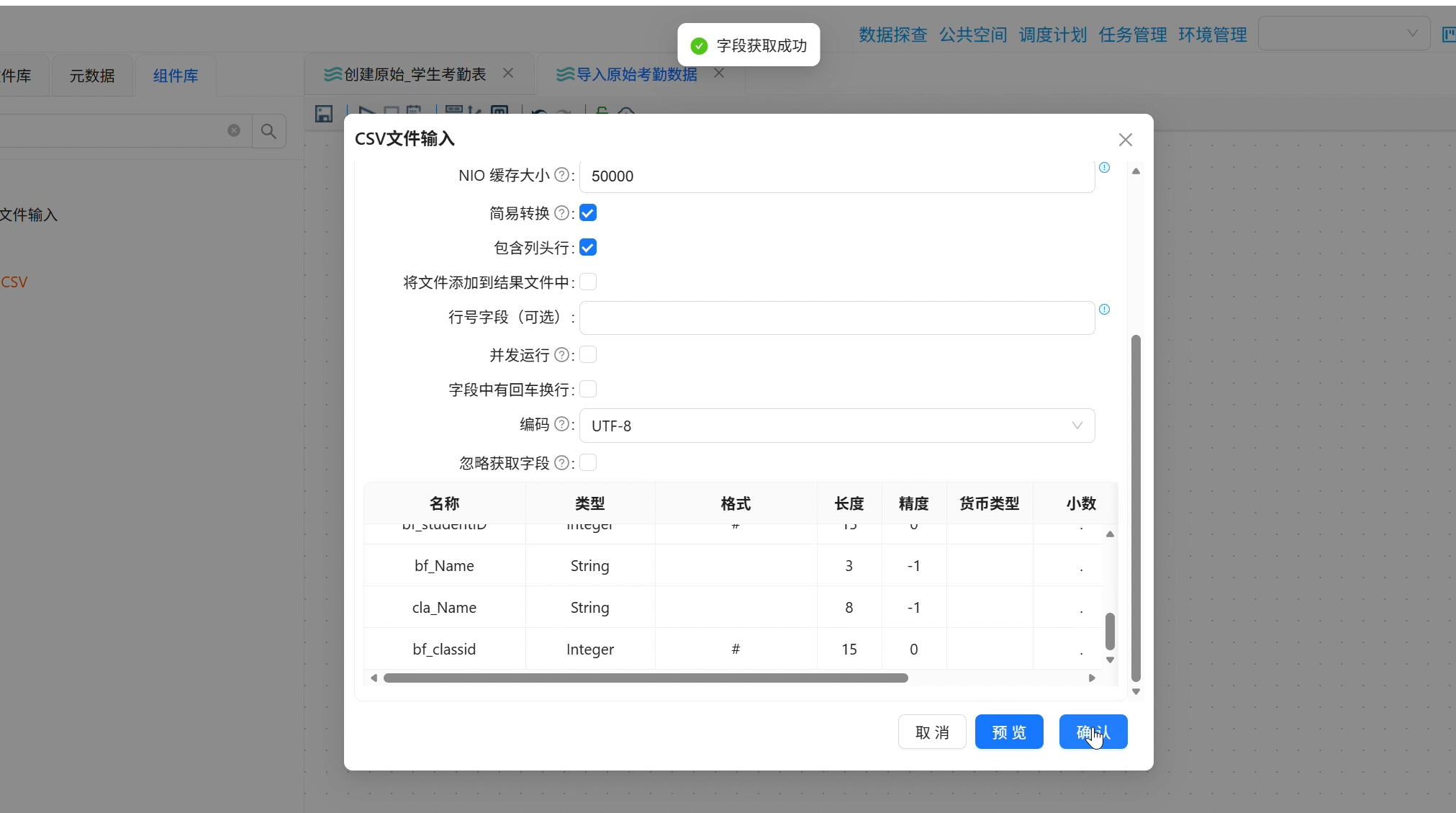Open the 编码 UTF-8 dropdown
The image size is (1456, 813).
click(x=837, y=426)
